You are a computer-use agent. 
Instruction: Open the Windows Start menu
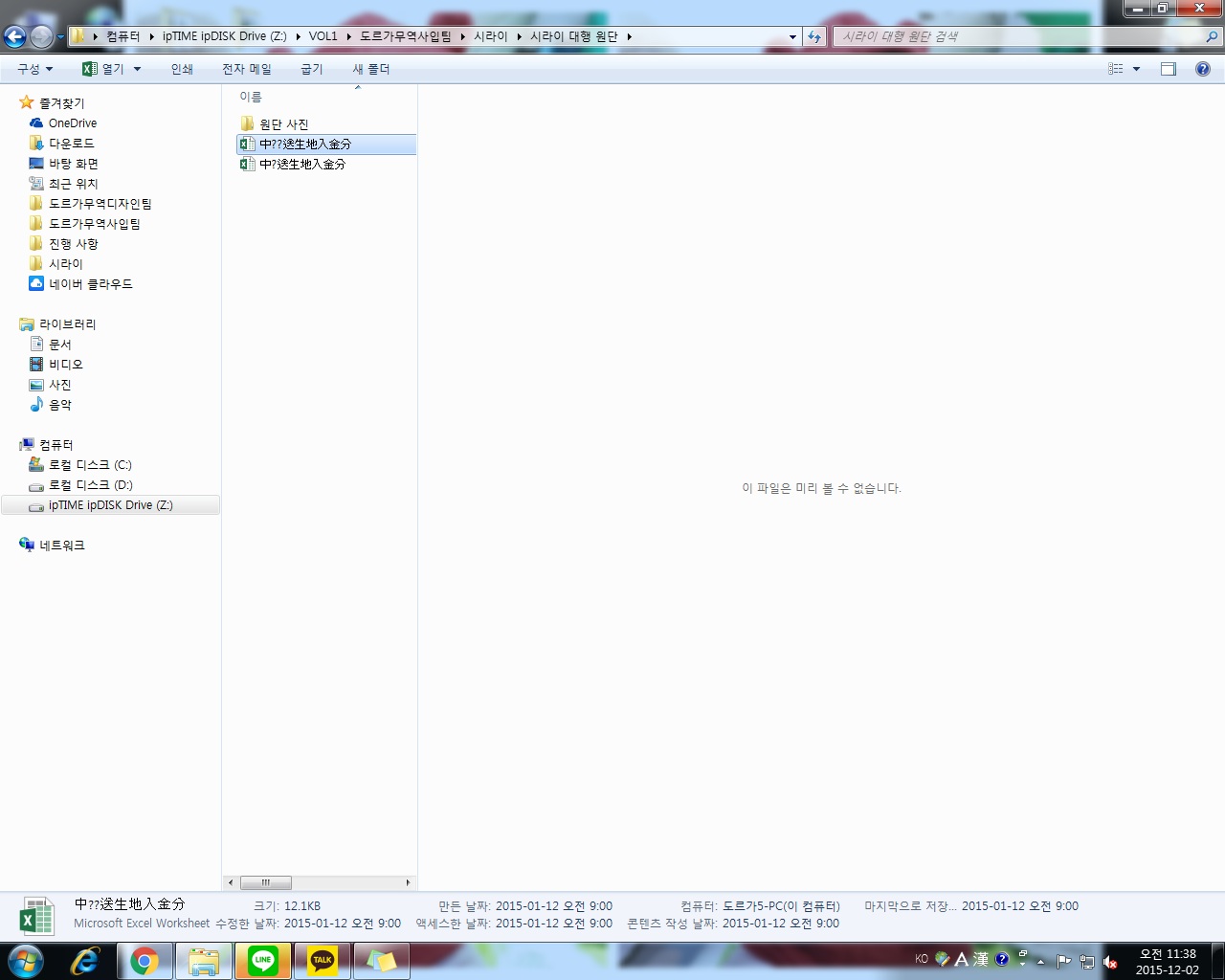coord(26,960)
